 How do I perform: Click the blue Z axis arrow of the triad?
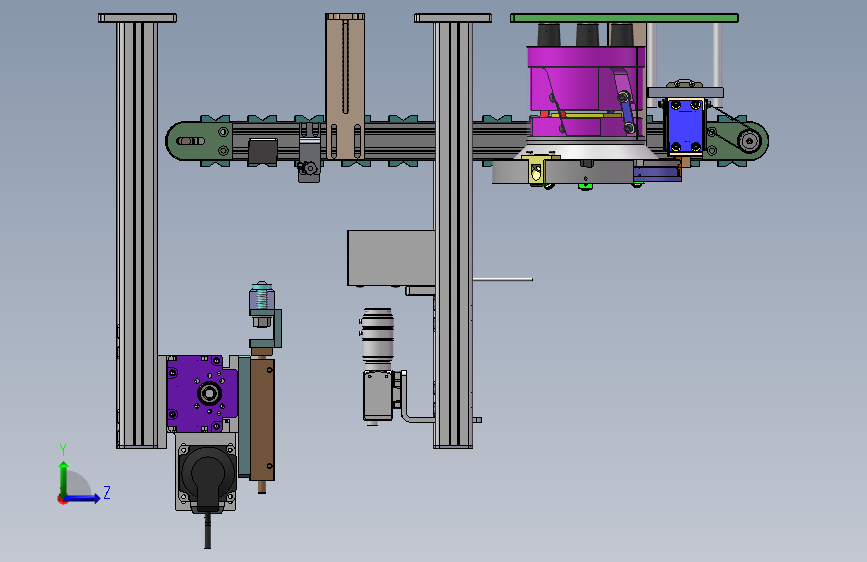pyautogui.click(x=82, y=498)
